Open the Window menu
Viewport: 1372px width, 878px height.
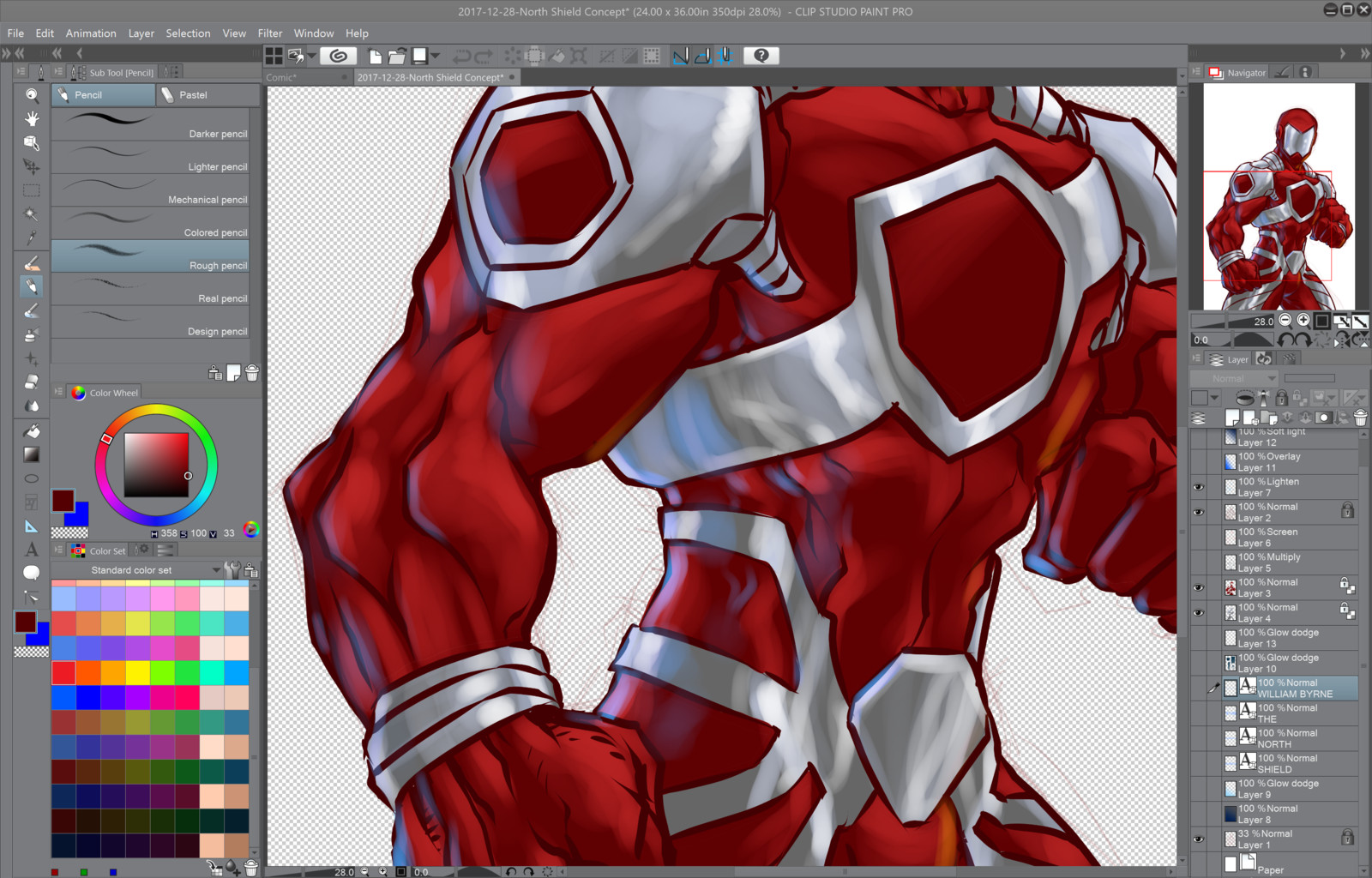pyautogui.click(x=314, y=33)
